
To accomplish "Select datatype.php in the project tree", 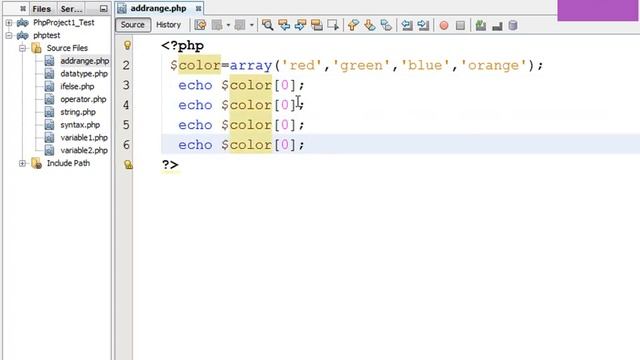I will (x=84, y=73).
